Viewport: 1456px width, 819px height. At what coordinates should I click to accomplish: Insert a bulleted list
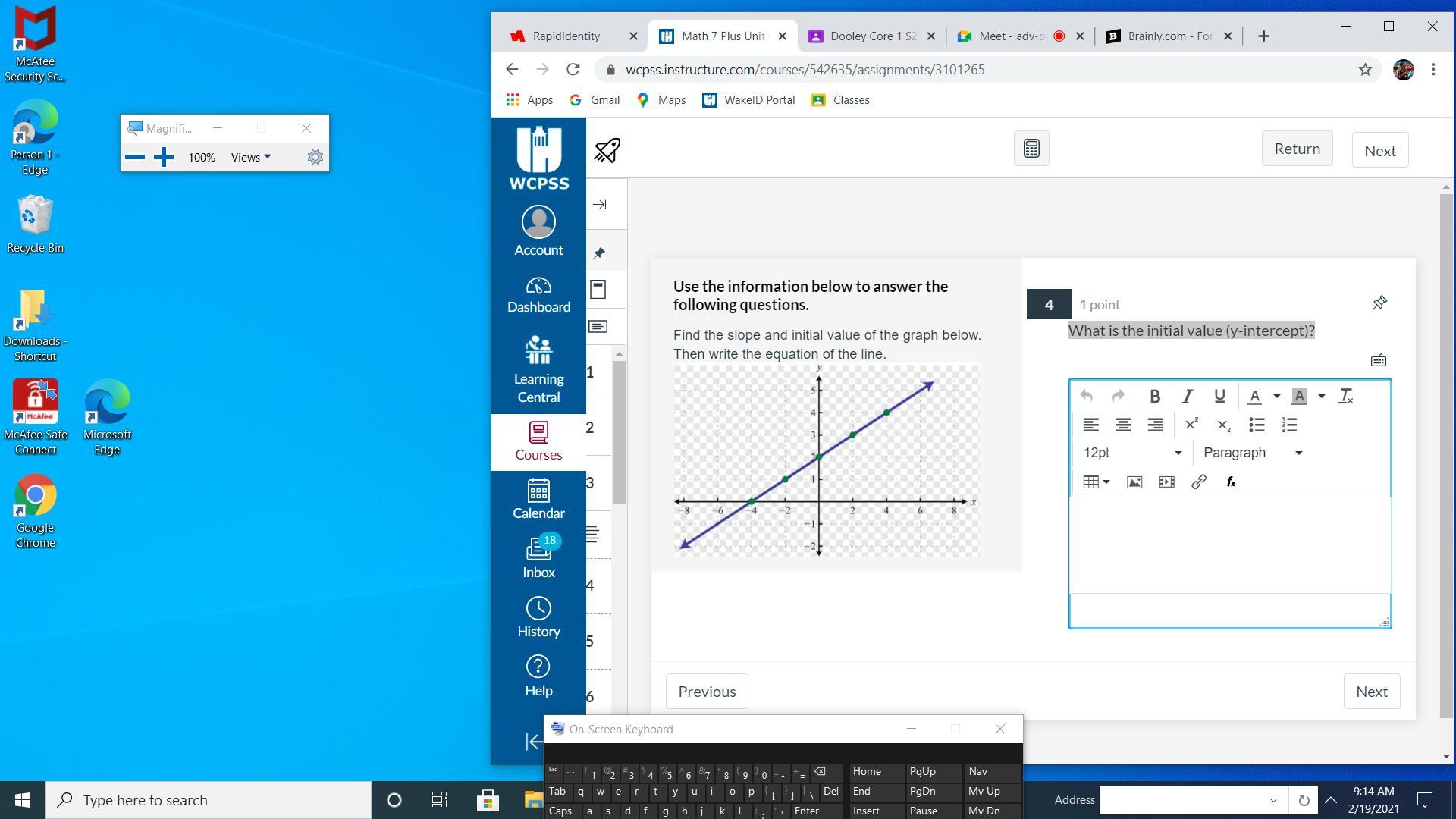pos(1257,425)
